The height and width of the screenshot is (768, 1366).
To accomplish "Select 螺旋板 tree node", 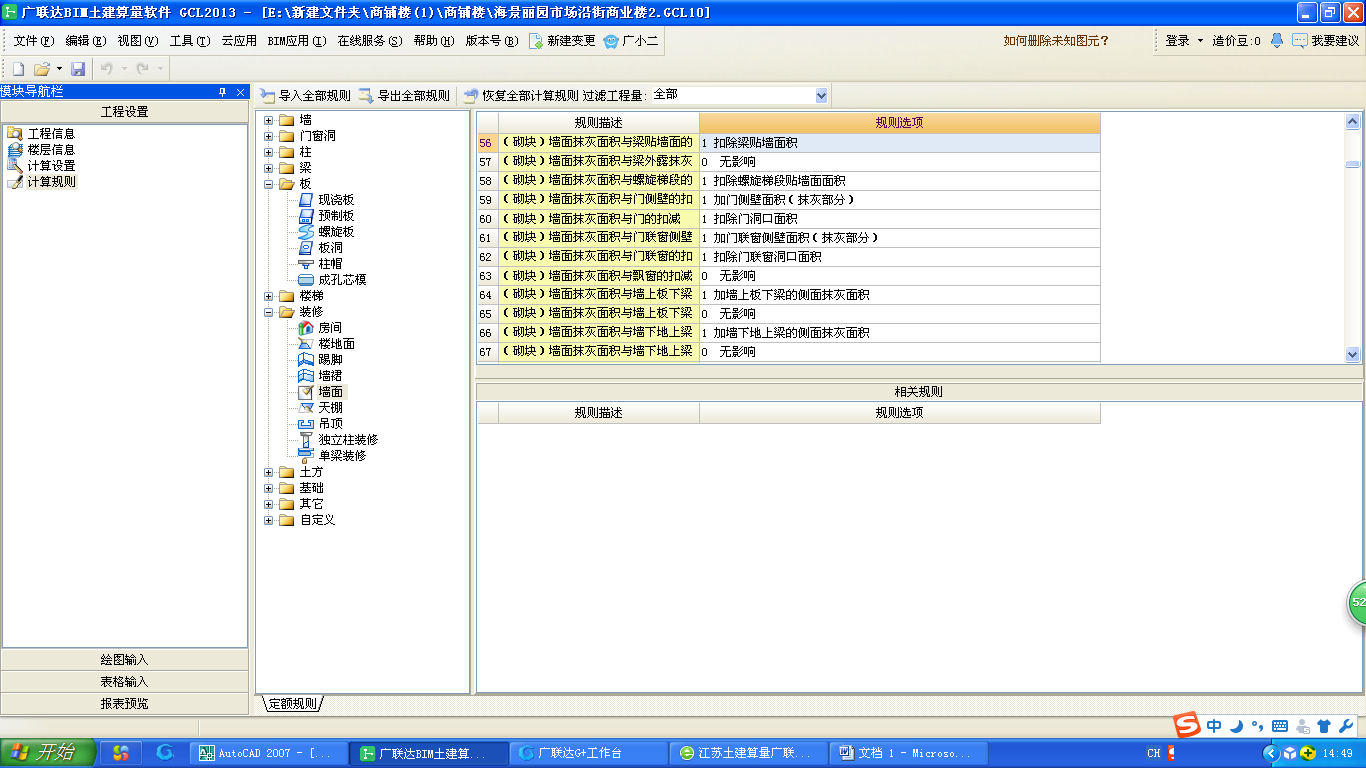I will (x=336, y=232).
